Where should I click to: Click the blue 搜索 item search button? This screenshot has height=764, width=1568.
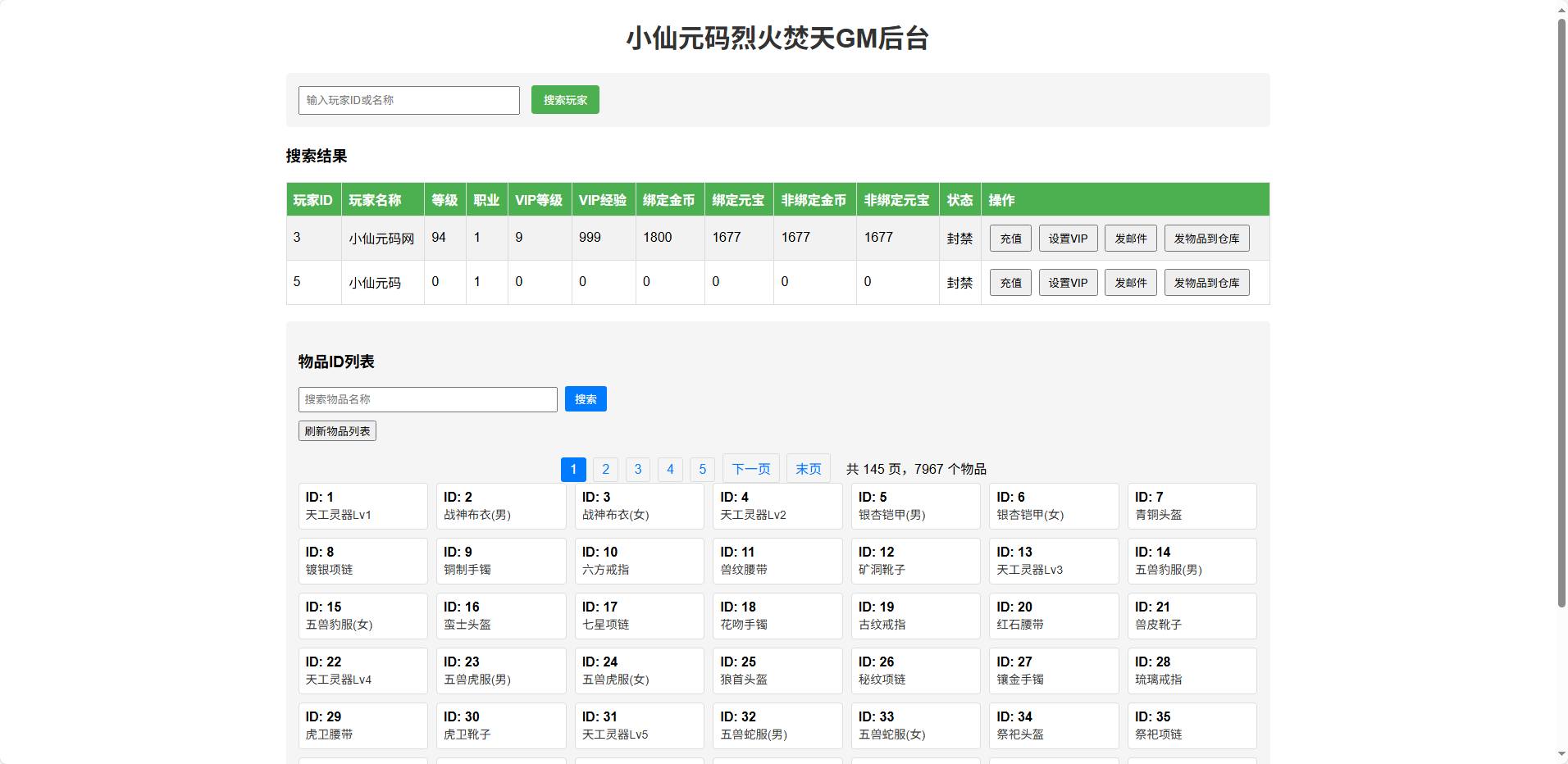(586, 399)
